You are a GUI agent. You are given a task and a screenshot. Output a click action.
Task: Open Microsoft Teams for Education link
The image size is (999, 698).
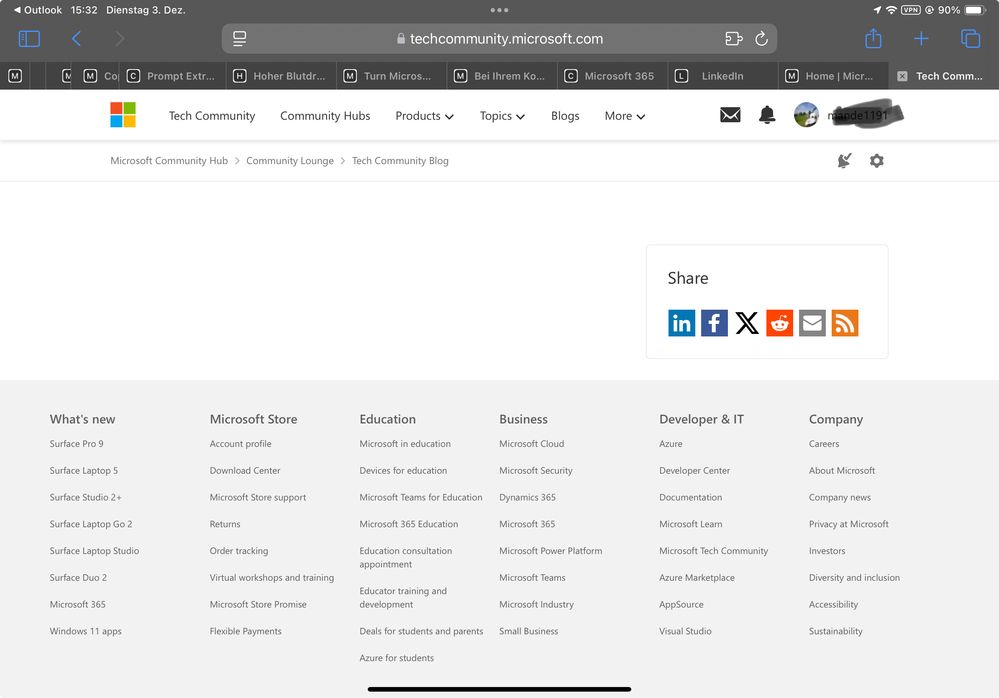420,497
